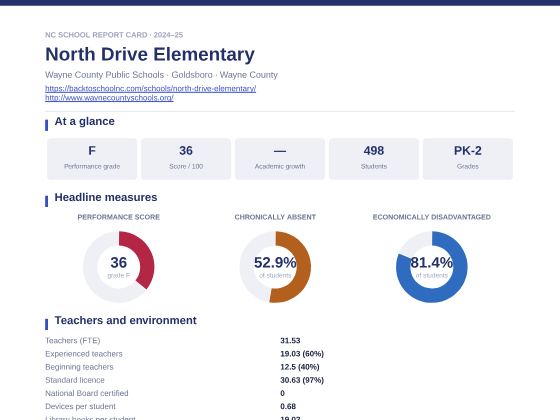
Task: Select the value 19.03 (60%)
Action: 302,354
